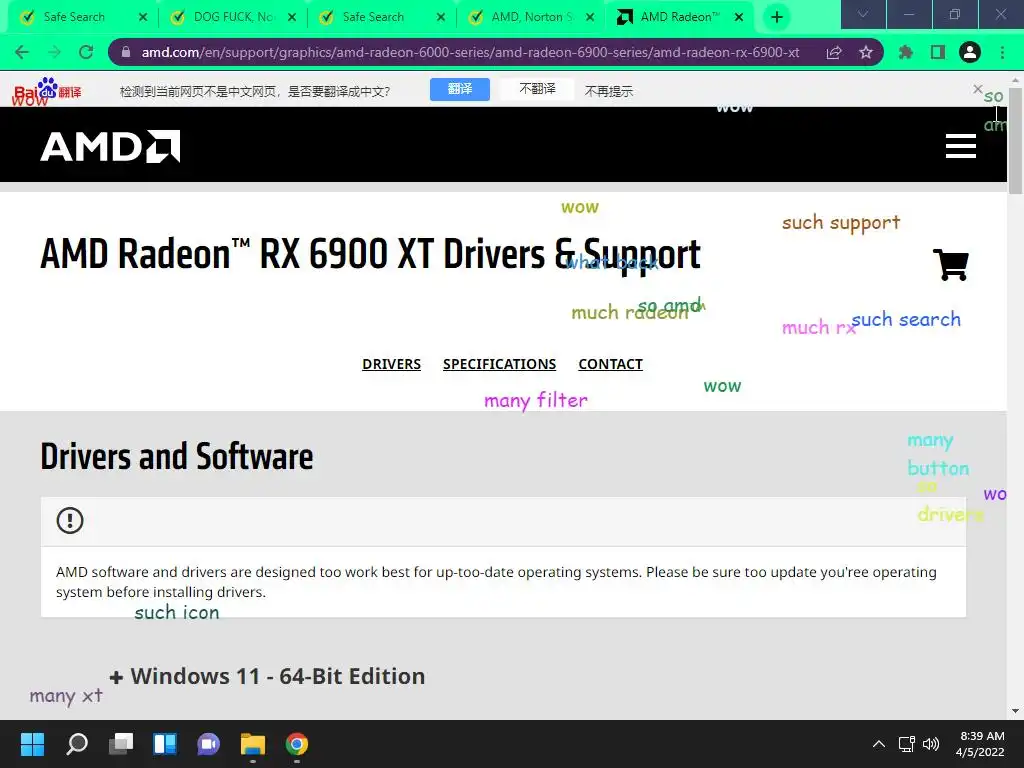Click the Baidu translate logo
Image resolution: width=1024 pixels, height=768 pixels.
(47, 90)
